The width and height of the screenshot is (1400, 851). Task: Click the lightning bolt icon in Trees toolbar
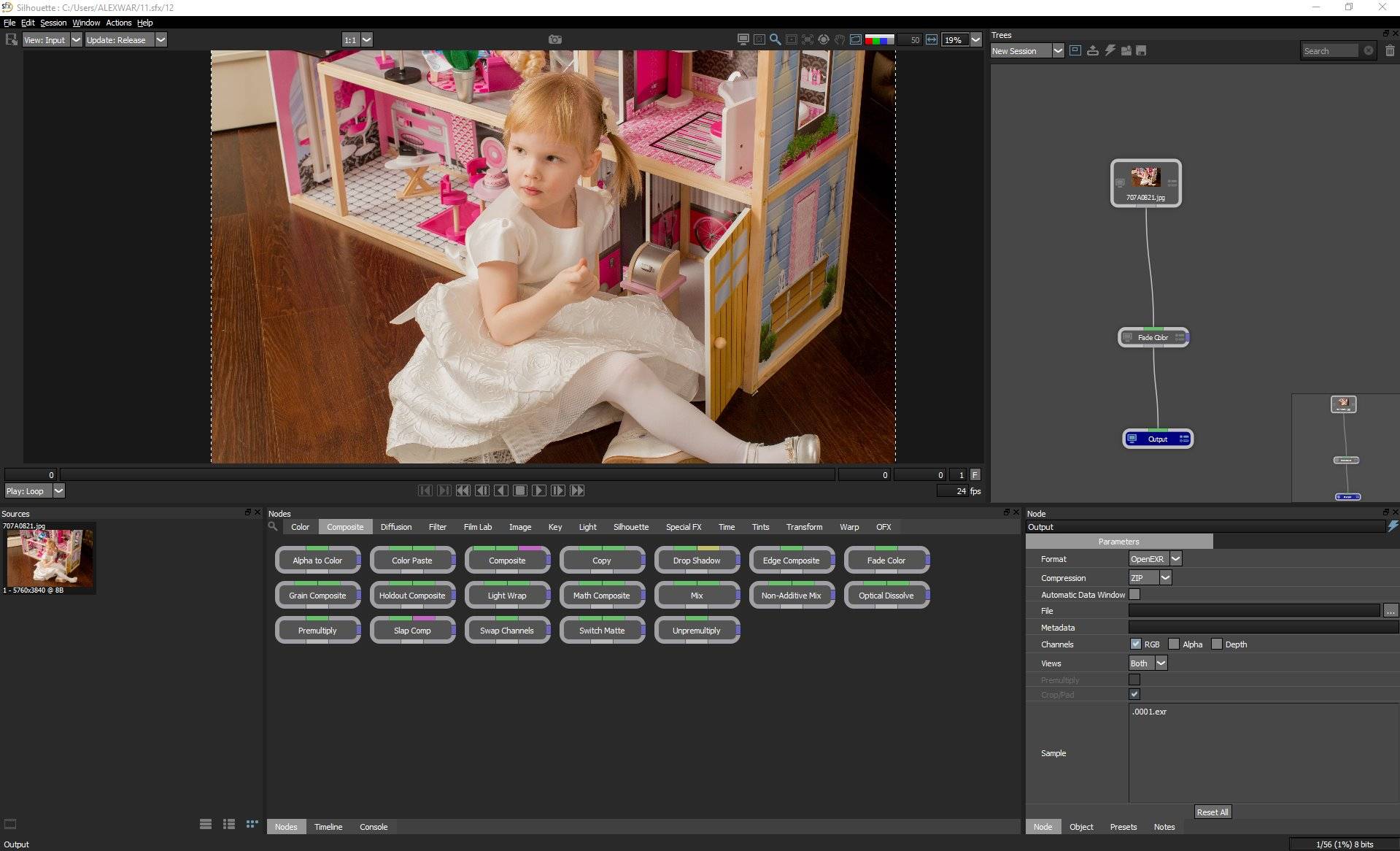coord(1110,50)
